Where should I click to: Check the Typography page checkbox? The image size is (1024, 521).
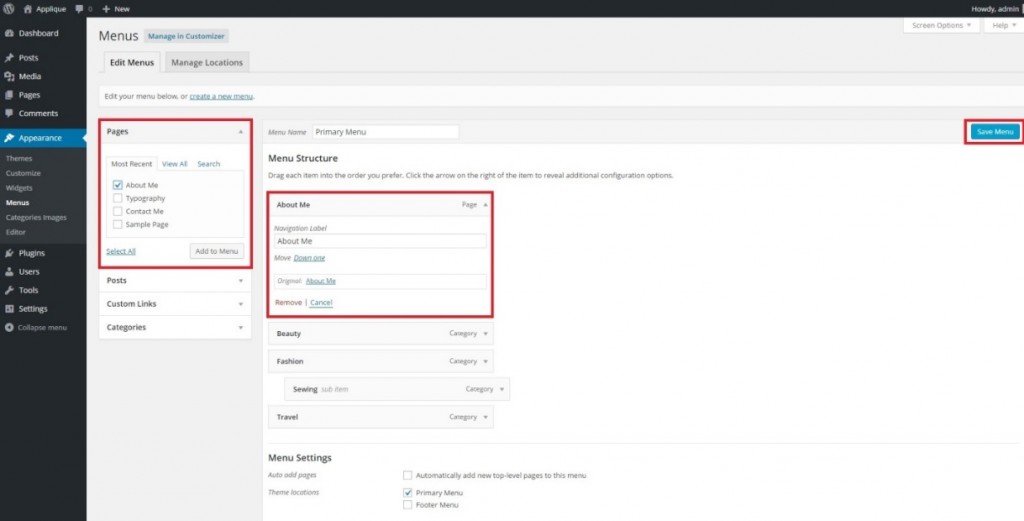pyautogui.click(x=118, y=198)
